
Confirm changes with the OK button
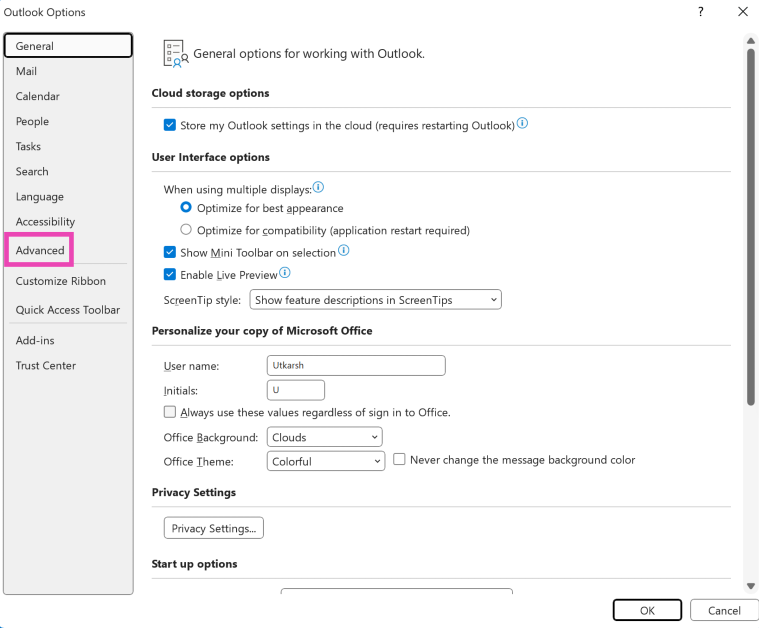tap(647, 610)
